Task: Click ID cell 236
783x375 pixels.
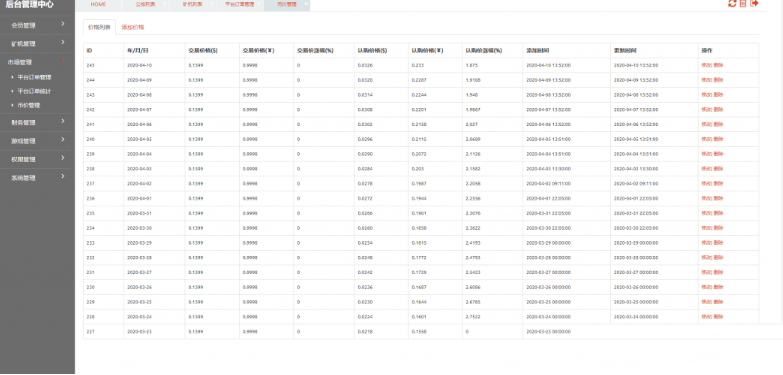Action: 90,198
